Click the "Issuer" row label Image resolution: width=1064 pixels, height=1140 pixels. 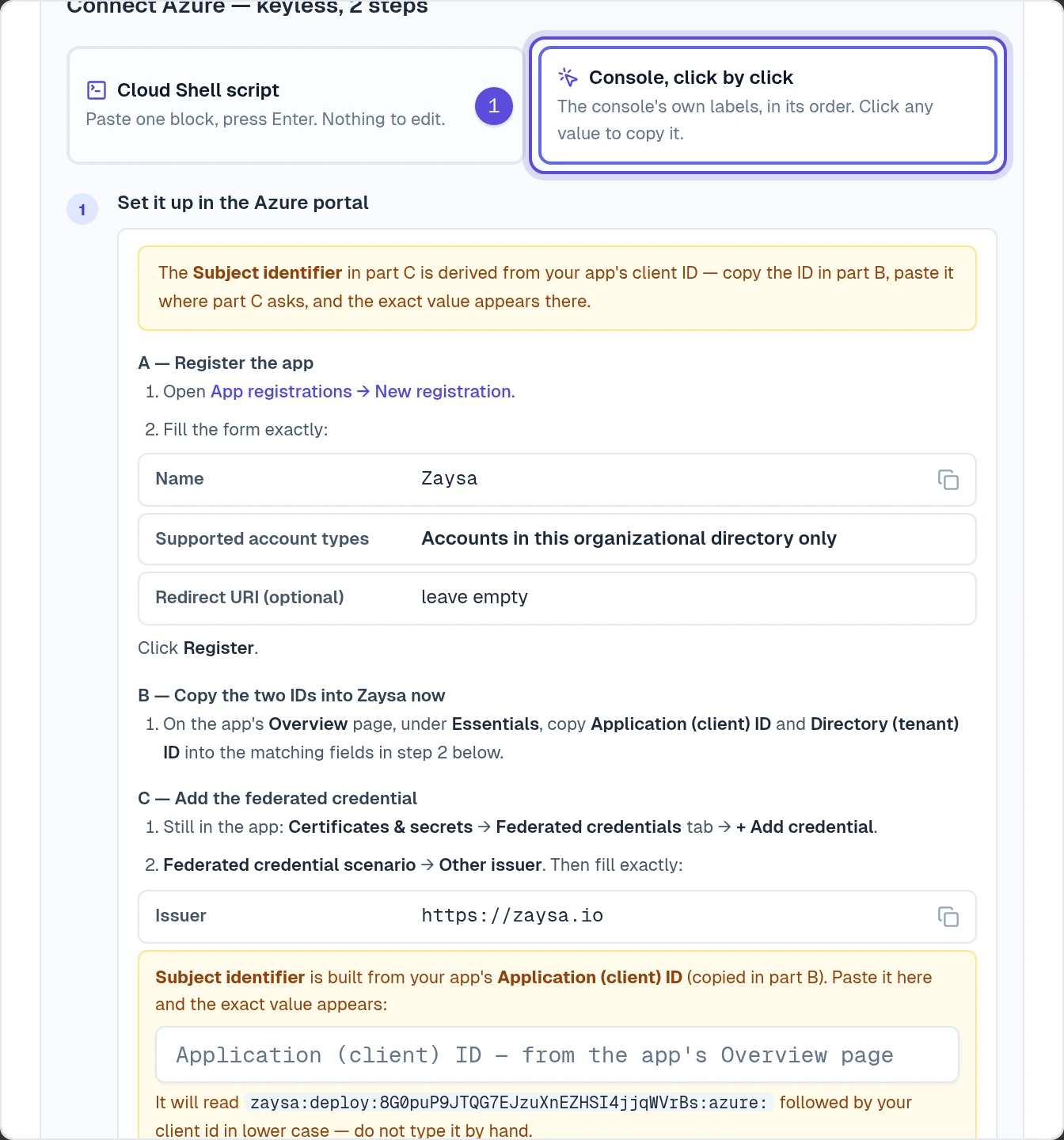pyautogui.click(x=180, y=916)
